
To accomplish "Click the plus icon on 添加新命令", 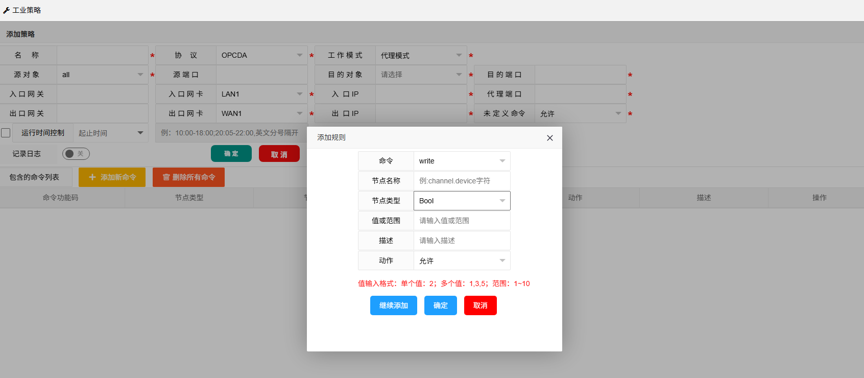I will coord(93,177).
